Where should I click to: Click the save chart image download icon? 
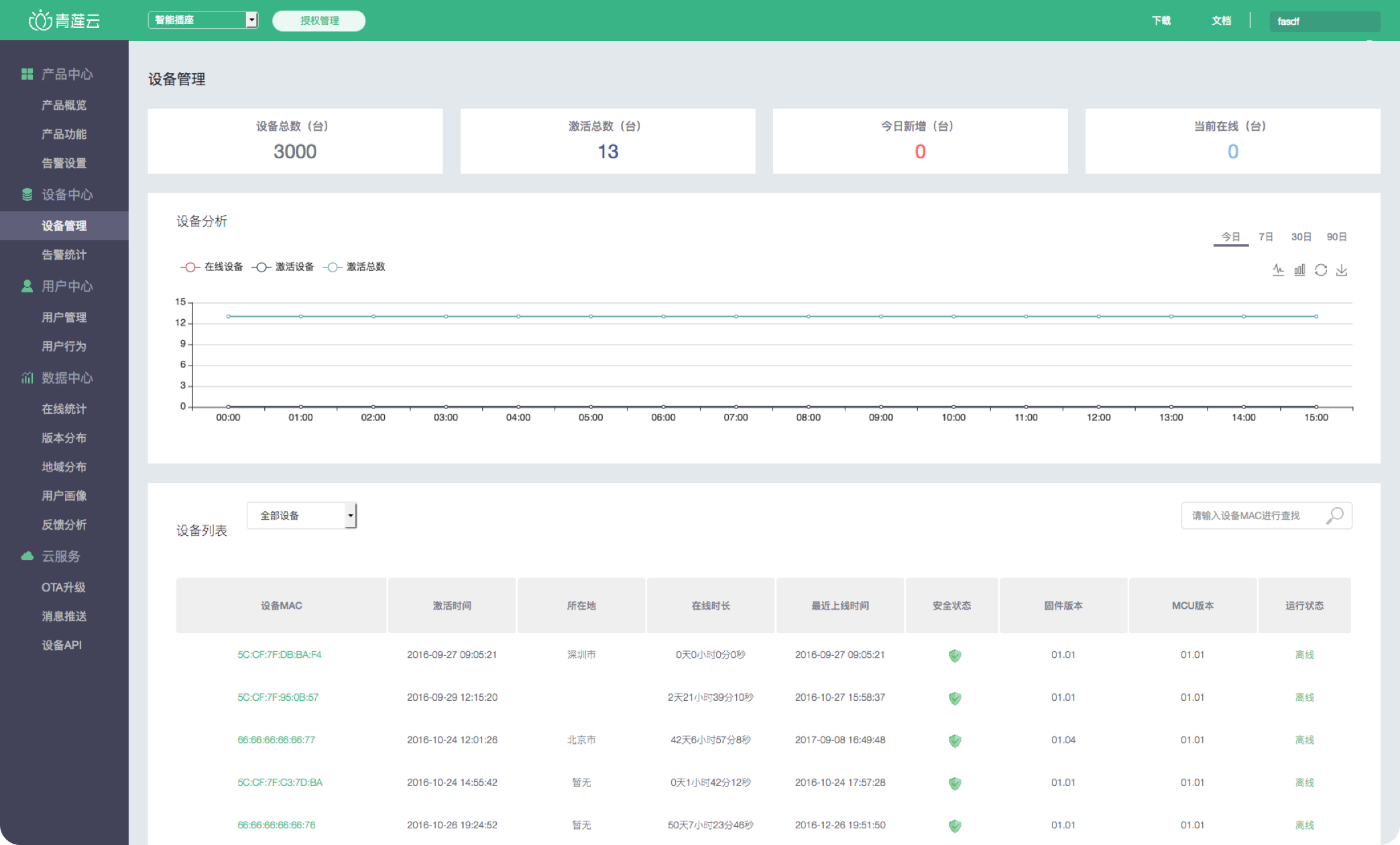coord(1342,270)
